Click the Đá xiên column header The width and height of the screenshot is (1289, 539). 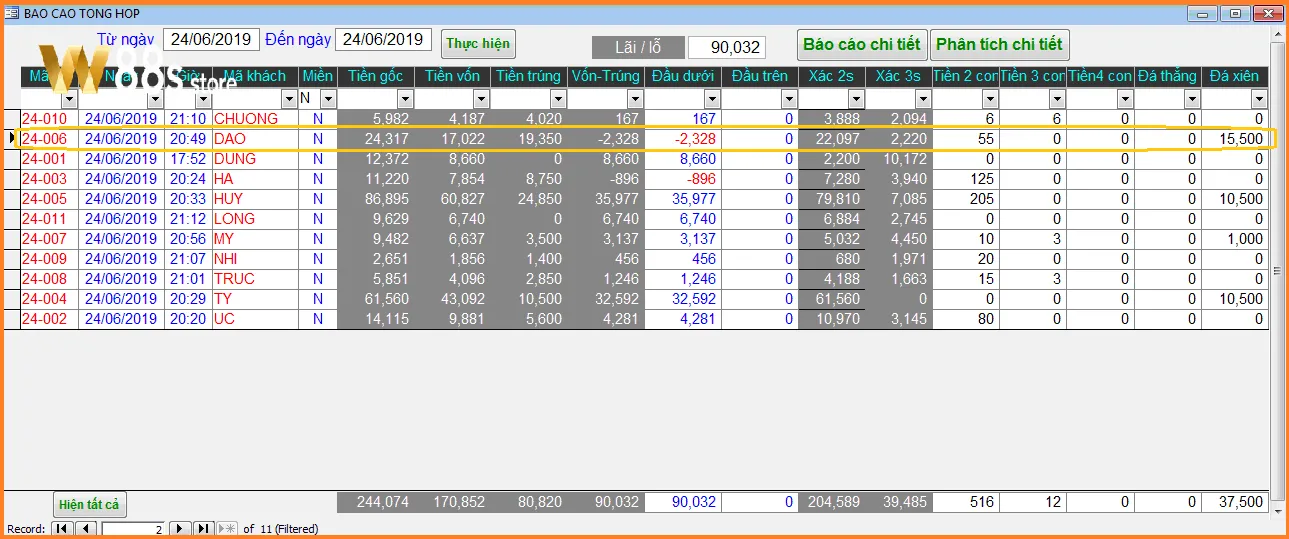pos(1234,76)
